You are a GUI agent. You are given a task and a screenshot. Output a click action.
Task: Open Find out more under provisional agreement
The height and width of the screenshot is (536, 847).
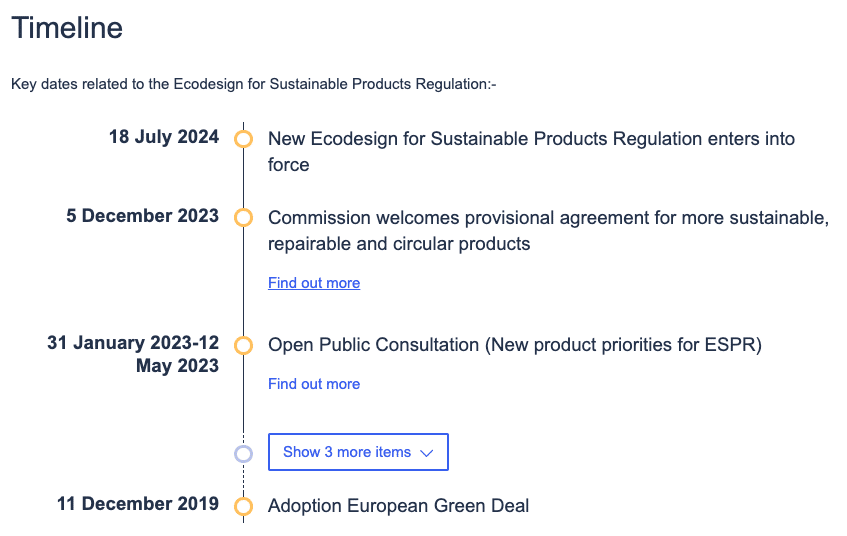tap(314, 283)
